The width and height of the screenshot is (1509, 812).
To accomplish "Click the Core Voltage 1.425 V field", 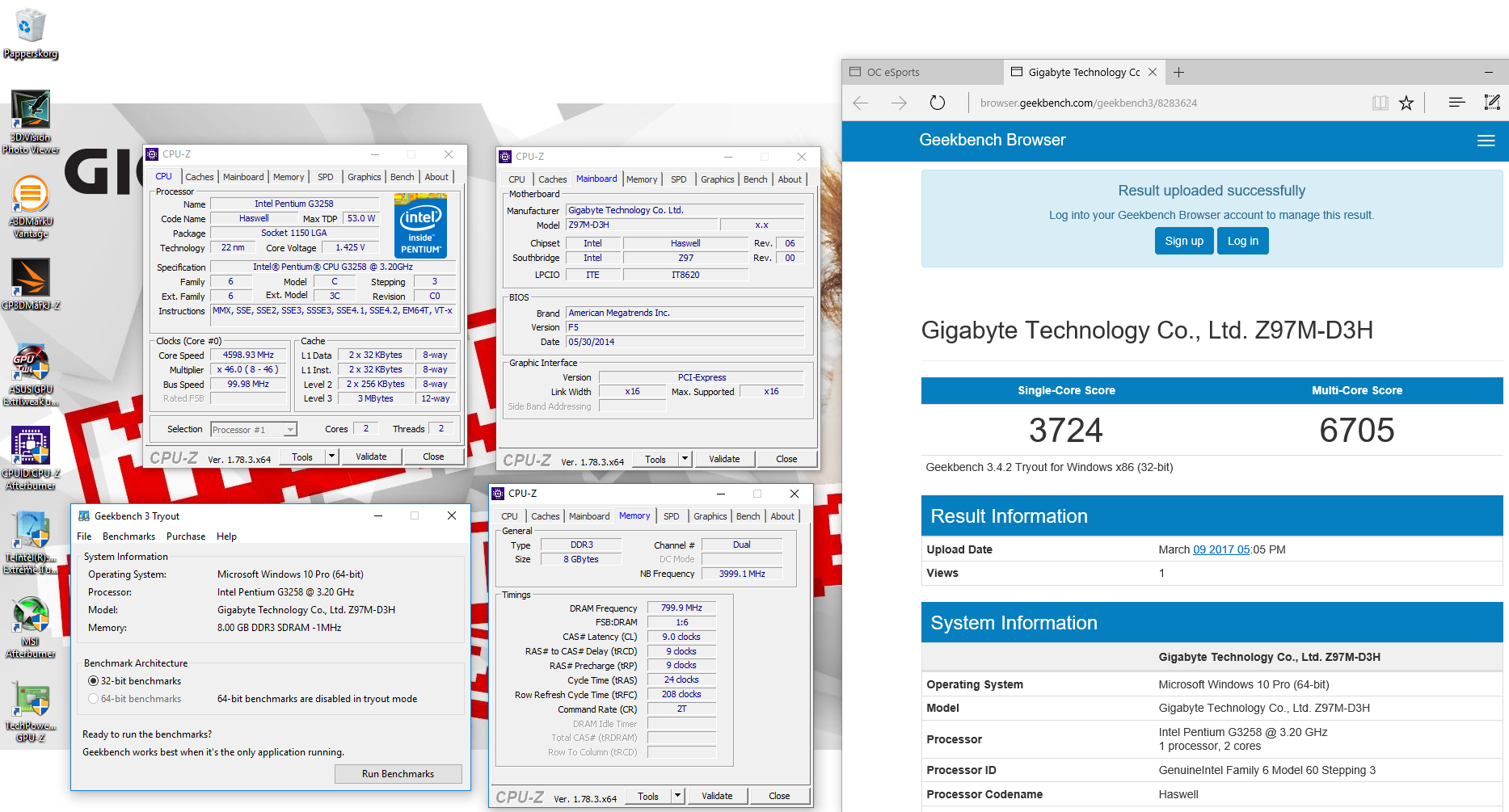I will click(350, 247).
